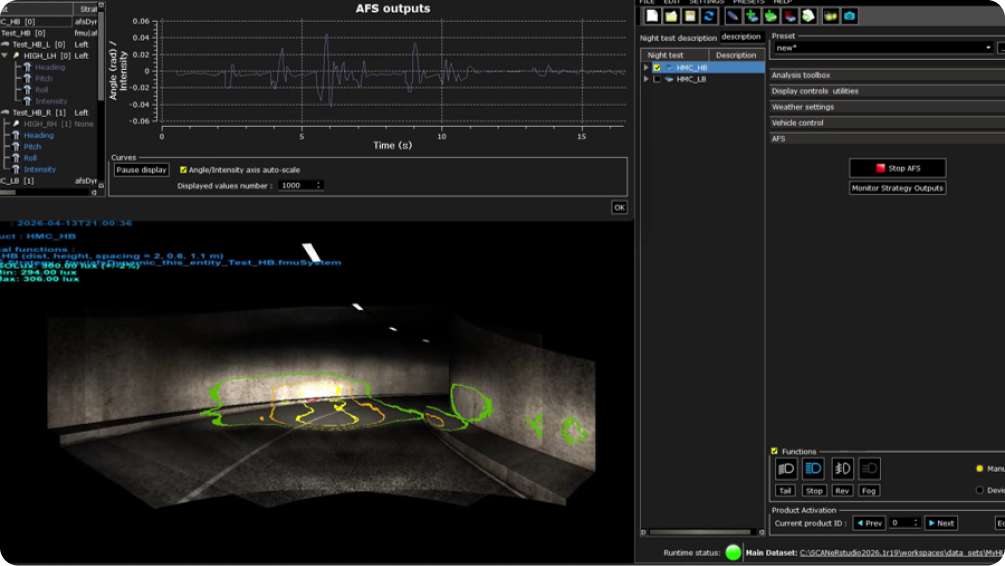Image resolution: width=1005 pixels, height=566 pixels.
Task: Click the green-arrow import test icon
Action: click(x=770, y=17)
